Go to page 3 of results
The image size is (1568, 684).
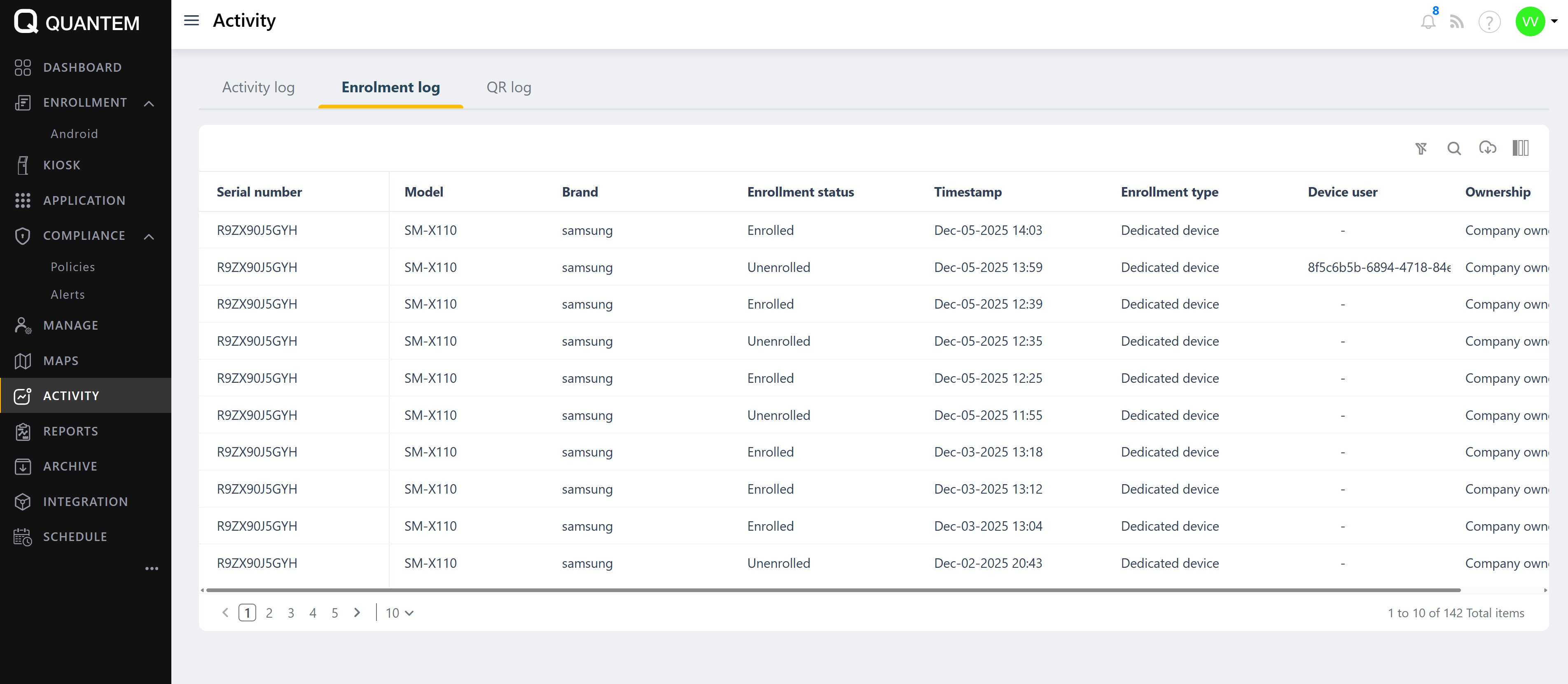pyautogui.click(x=291, y=613)
